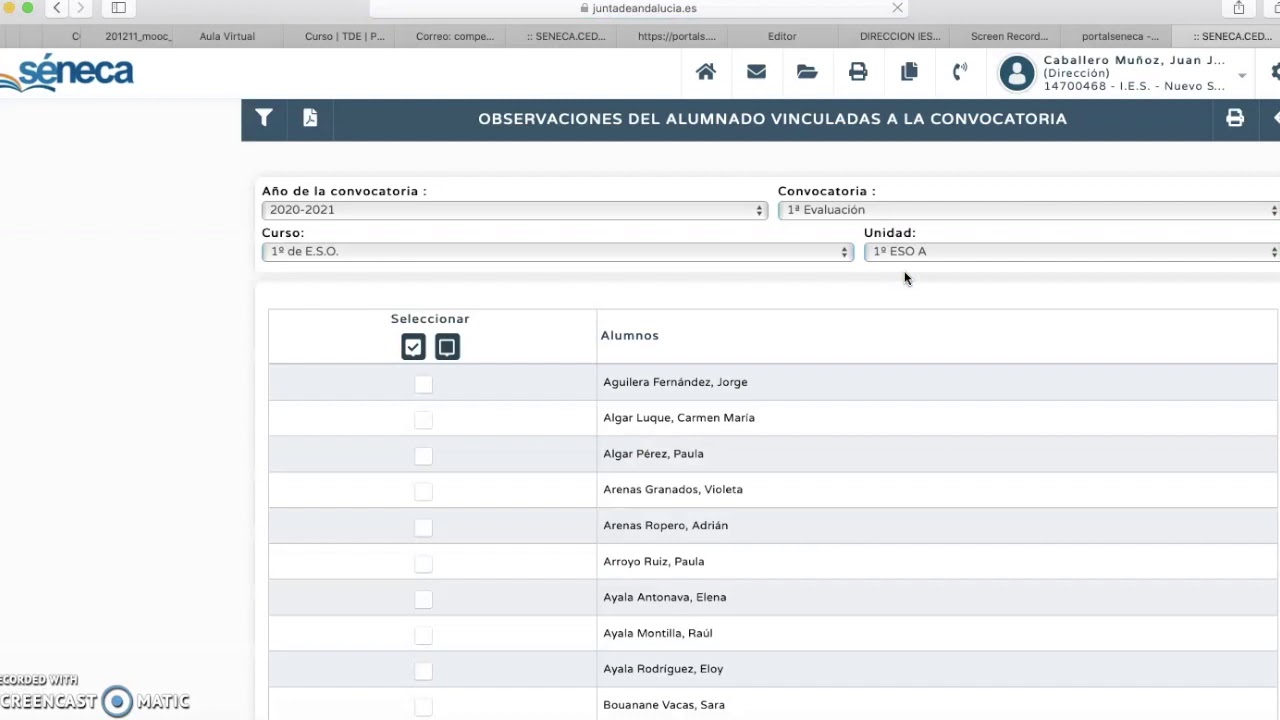Switch to Editor browser tab
Screen dimensions: 1280x720
[x=782, y=36]
